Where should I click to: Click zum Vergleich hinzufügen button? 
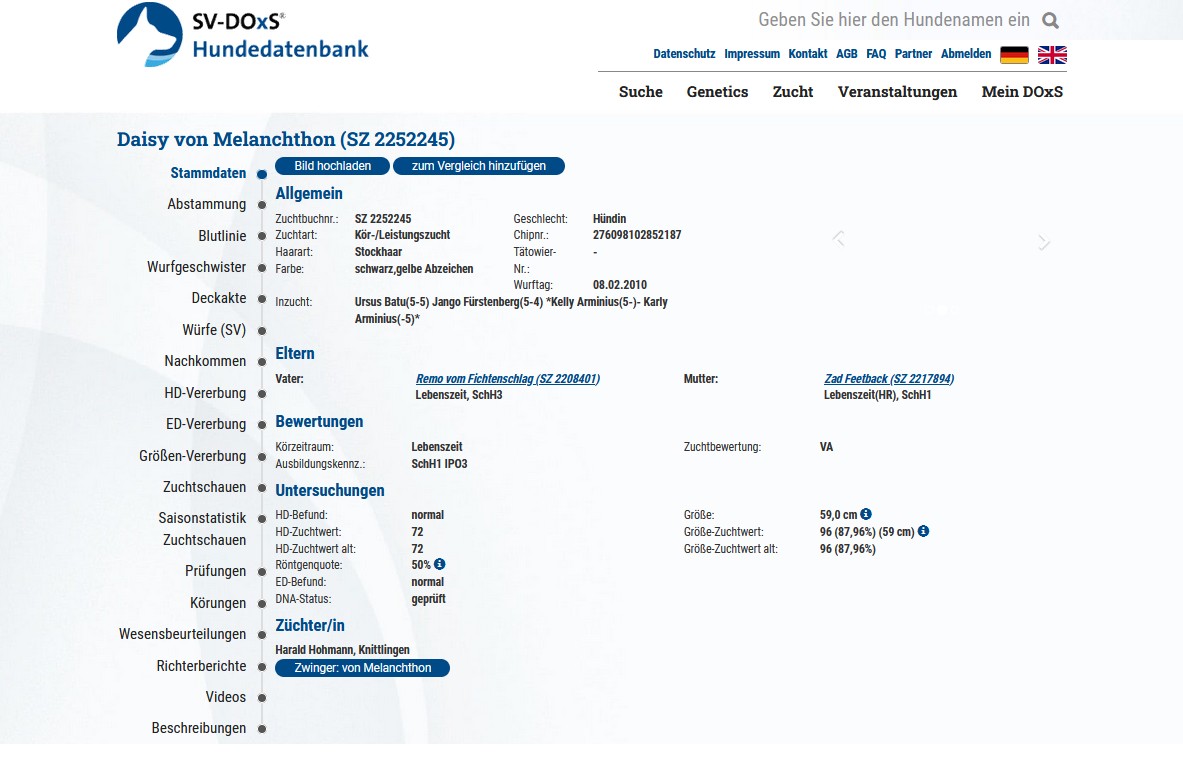[x=478, y=166]
